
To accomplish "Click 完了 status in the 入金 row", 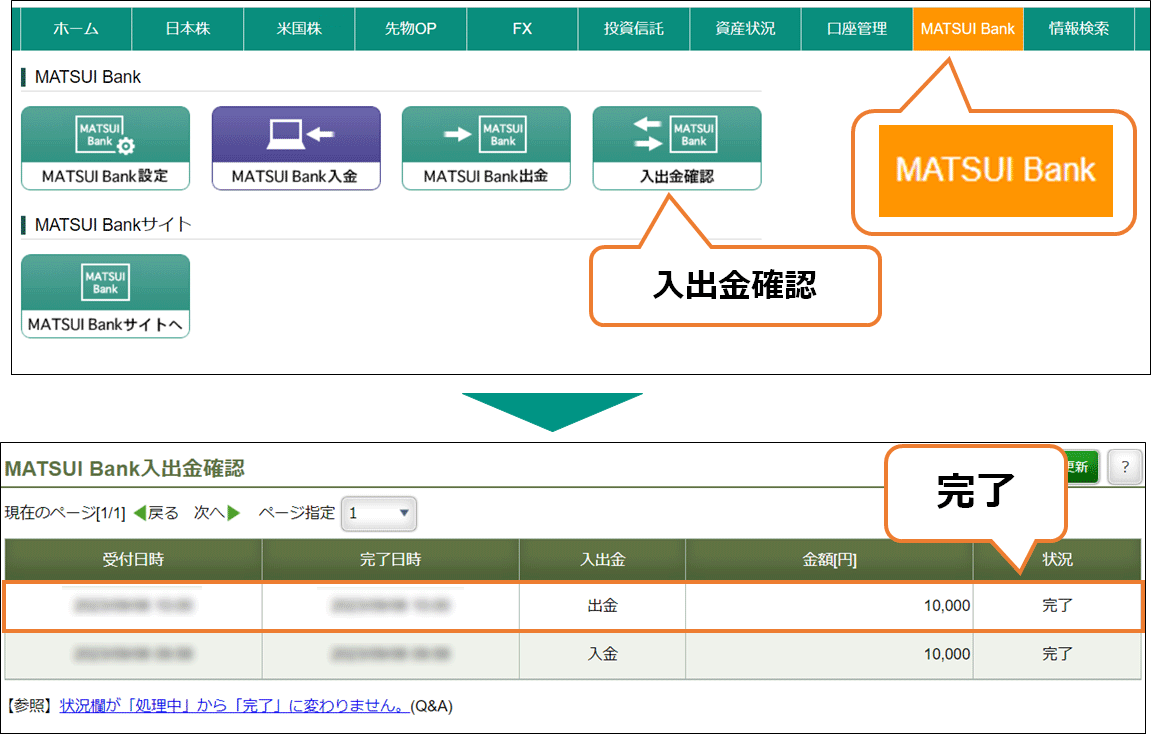I will [x=1058, y=655].
